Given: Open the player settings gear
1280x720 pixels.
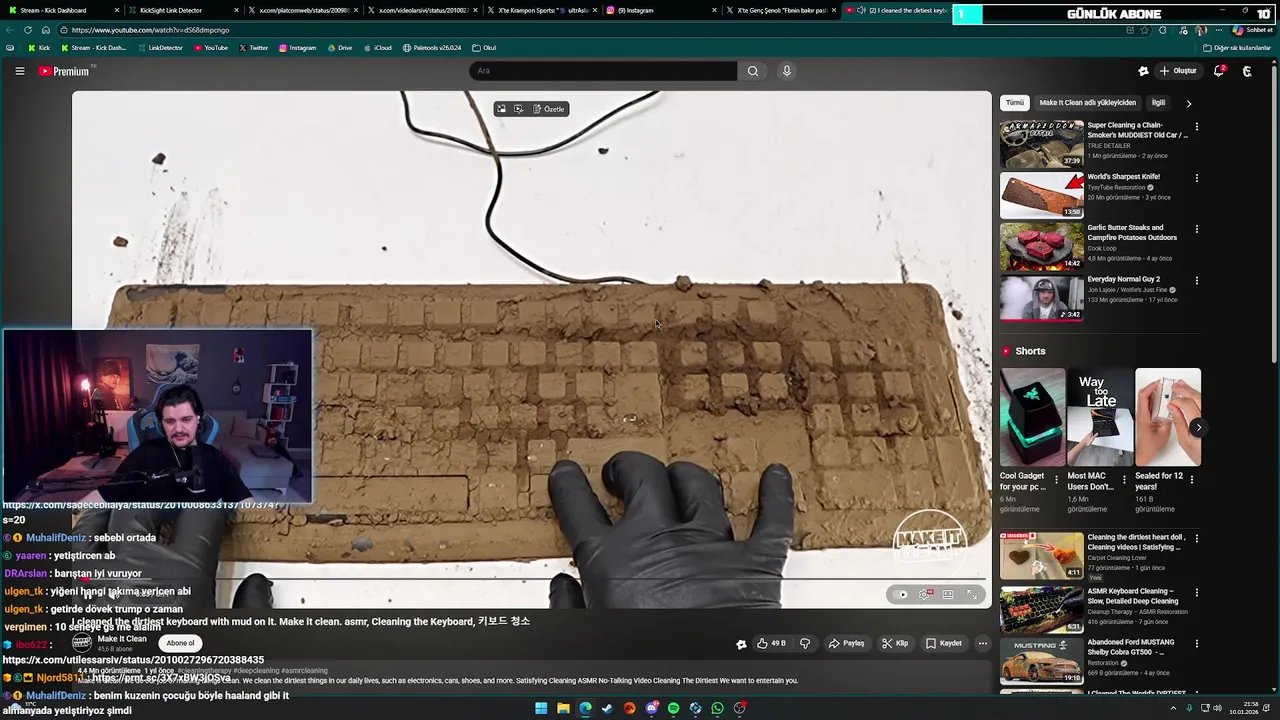Looking at the screenshot, I should pos(925,594).
